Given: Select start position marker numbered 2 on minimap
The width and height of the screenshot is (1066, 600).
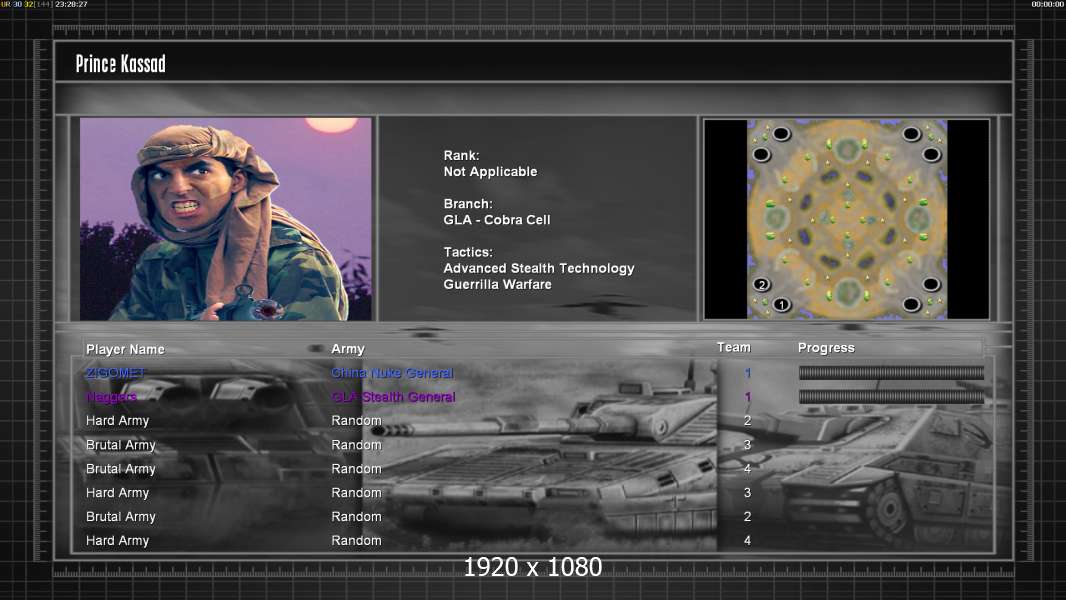Looking at the screenshot, I should point(761,284).
